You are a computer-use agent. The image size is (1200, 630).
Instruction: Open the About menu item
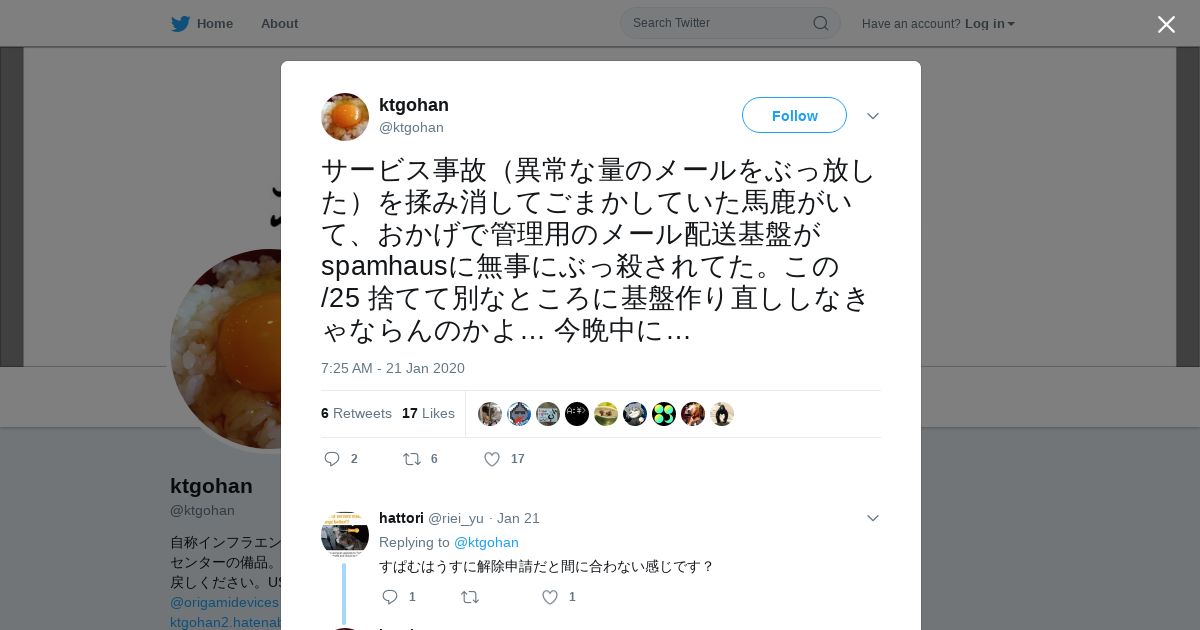pyautogui.click(x=279, y=24)
